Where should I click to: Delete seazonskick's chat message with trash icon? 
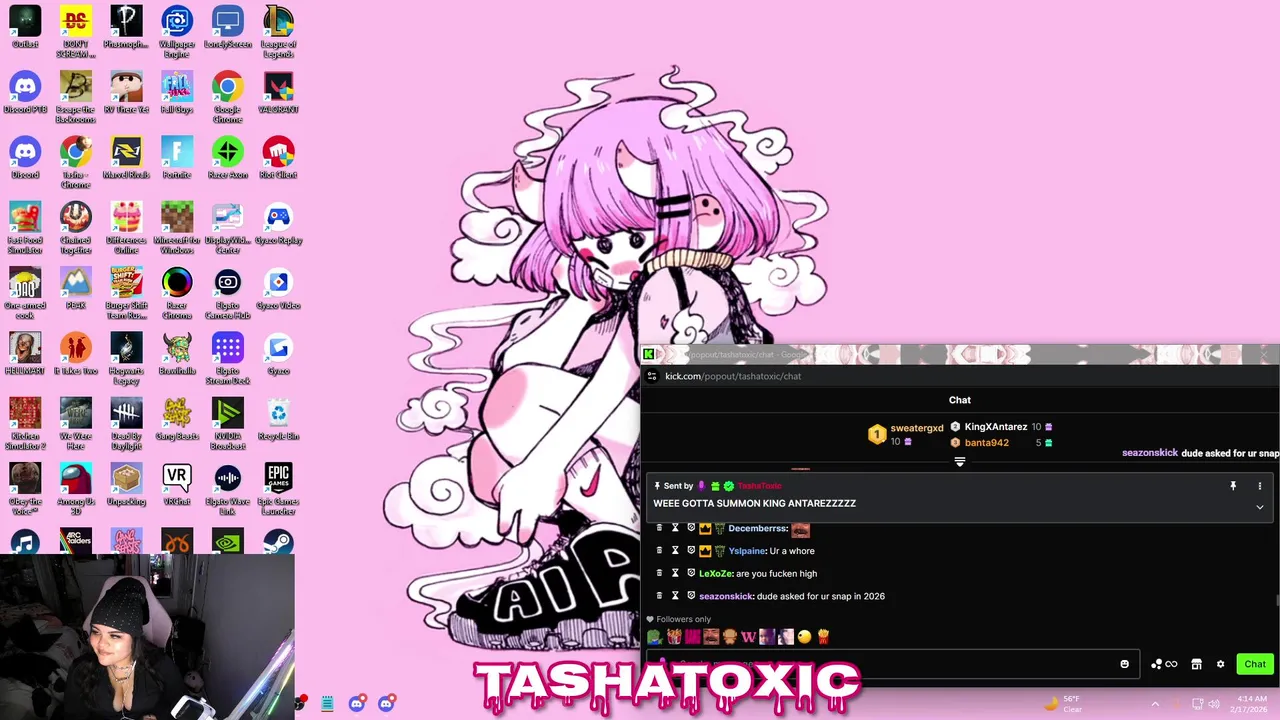click(659, 596)
